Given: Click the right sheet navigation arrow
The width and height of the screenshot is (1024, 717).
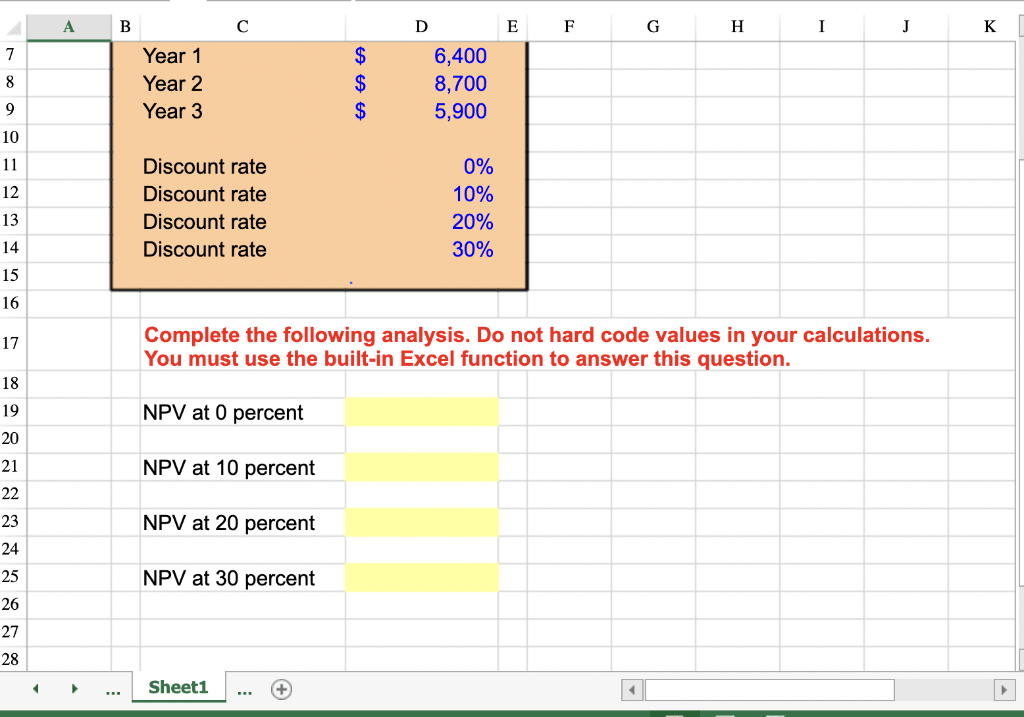Looking at the screenshot, I should 74,688.
